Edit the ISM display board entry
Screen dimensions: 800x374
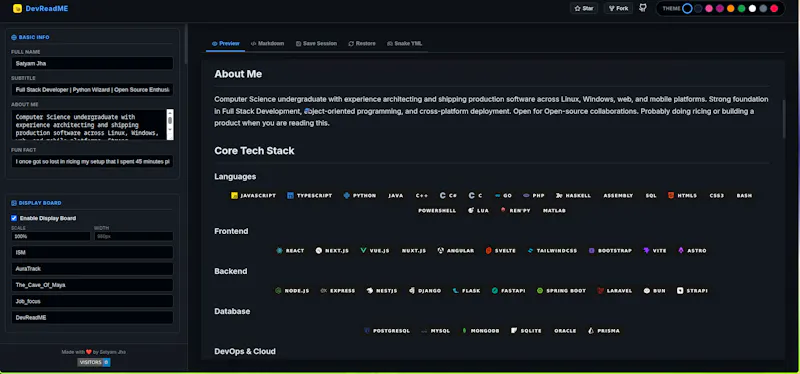[92, 253]
